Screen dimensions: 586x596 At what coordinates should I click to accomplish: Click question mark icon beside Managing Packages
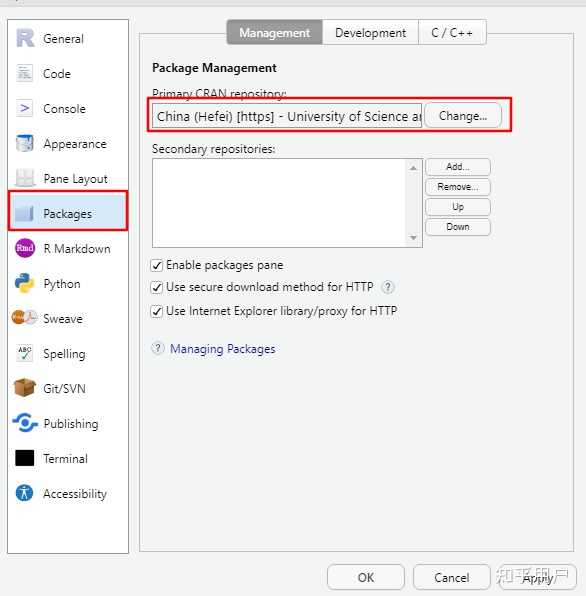point(158,348)
